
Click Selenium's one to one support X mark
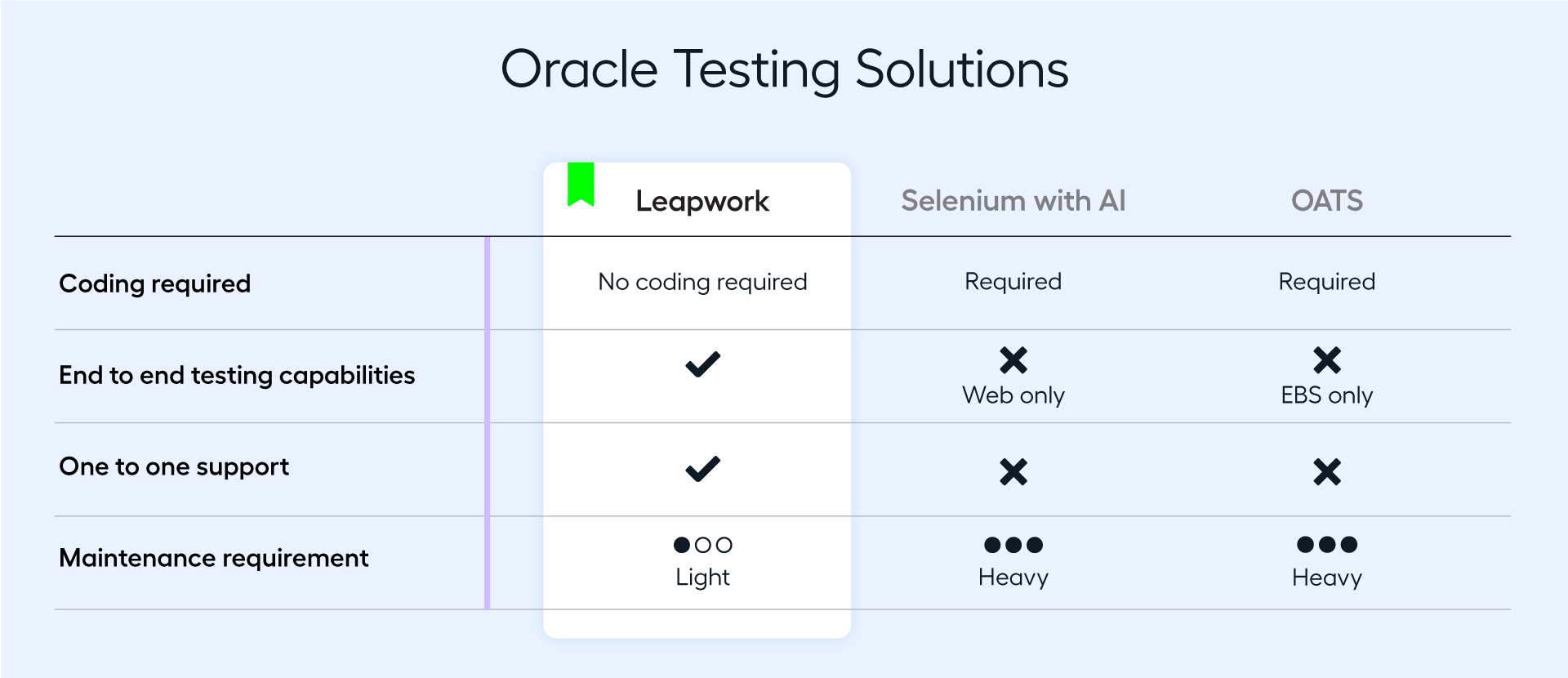point(1013,471)
